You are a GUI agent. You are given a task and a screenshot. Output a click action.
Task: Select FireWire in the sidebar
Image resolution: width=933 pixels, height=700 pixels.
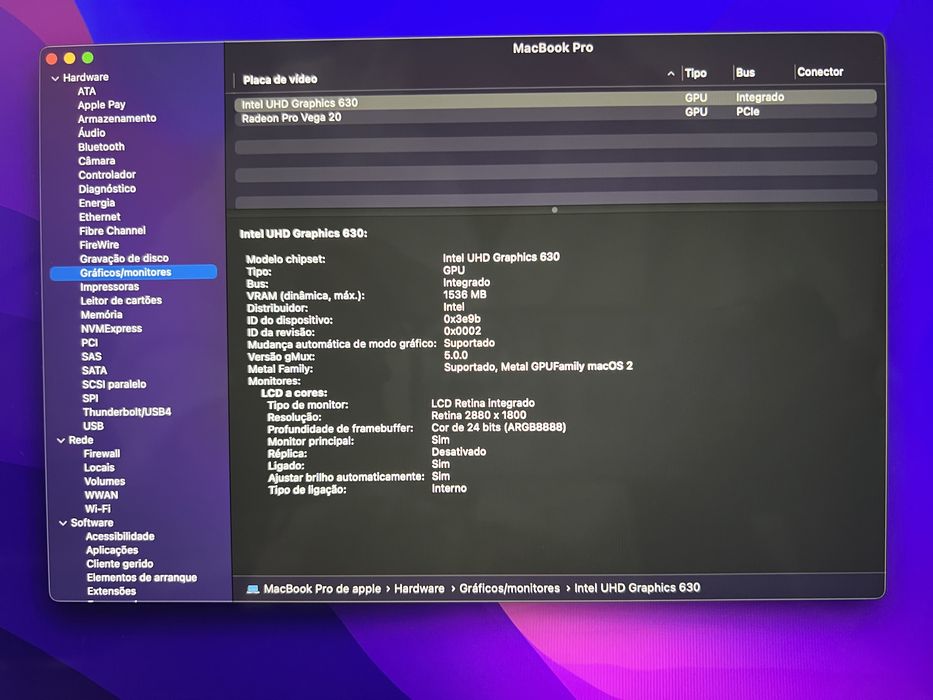[99, 245]
